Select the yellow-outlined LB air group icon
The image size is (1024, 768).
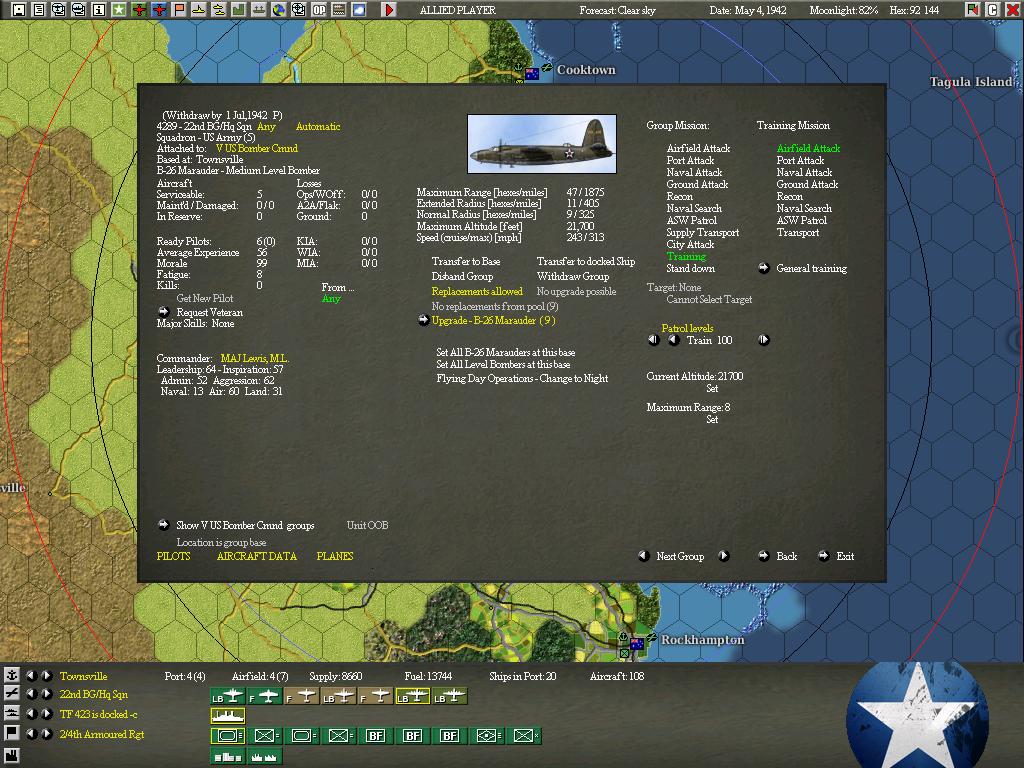(x=413, y=697)
